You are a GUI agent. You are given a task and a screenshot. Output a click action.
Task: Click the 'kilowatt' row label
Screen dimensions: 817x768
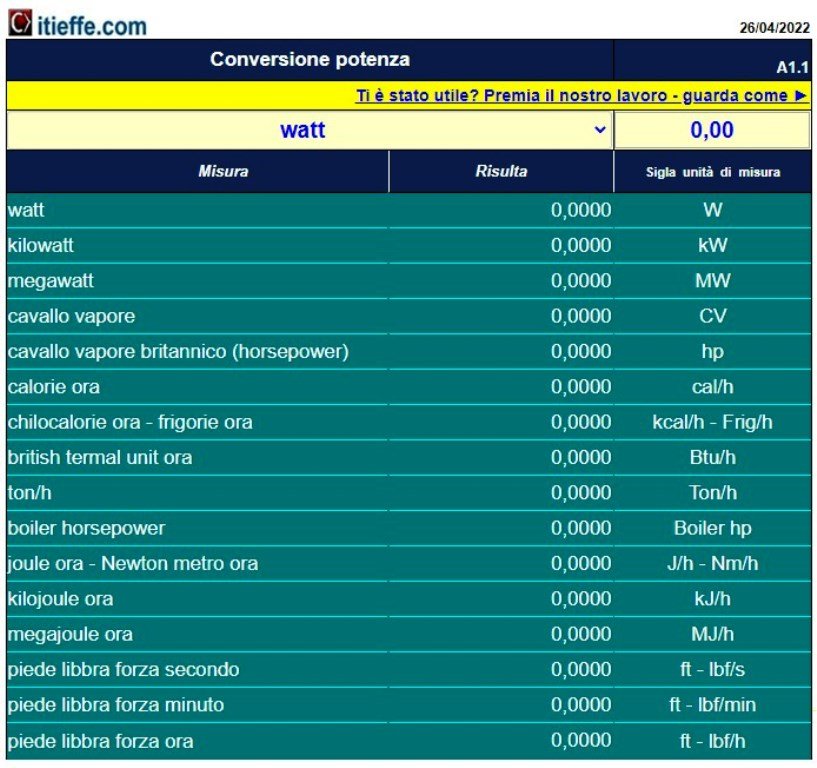(x=41, y=245)
